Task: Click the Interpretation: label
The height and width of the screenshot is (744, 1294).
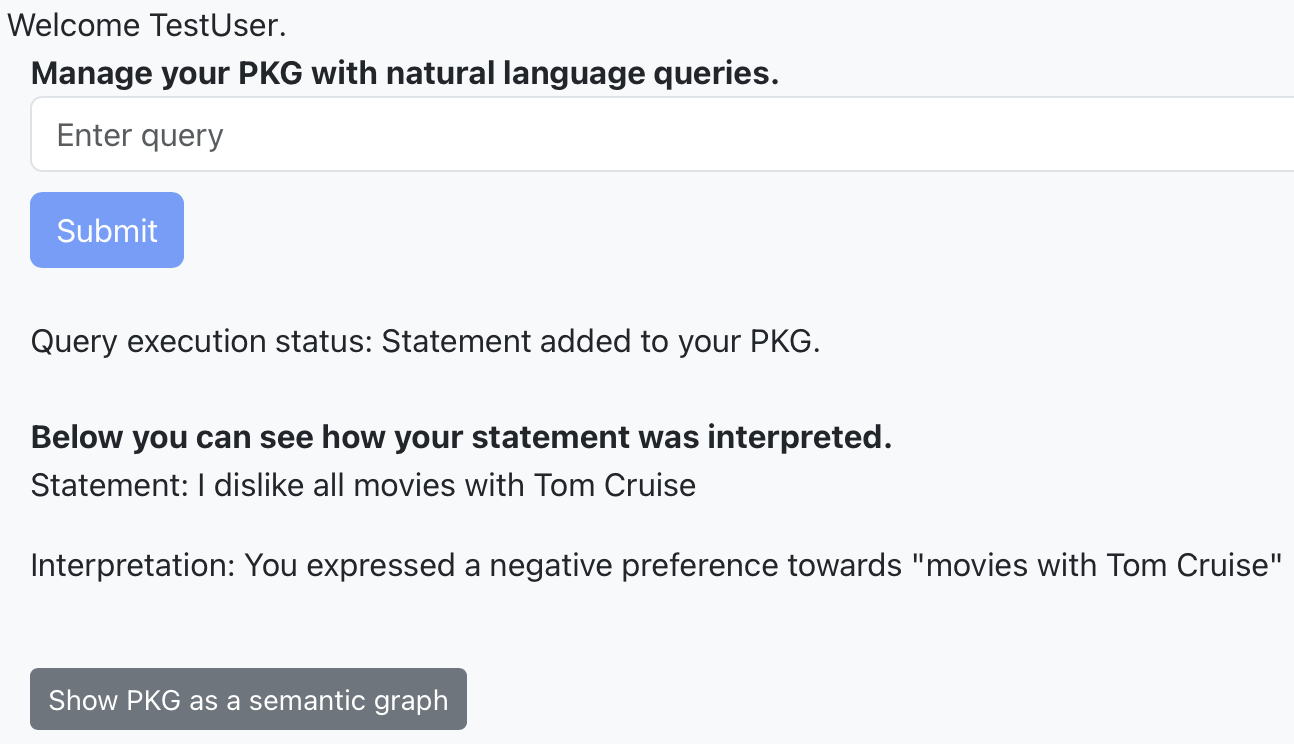Action: pos(133,566)
